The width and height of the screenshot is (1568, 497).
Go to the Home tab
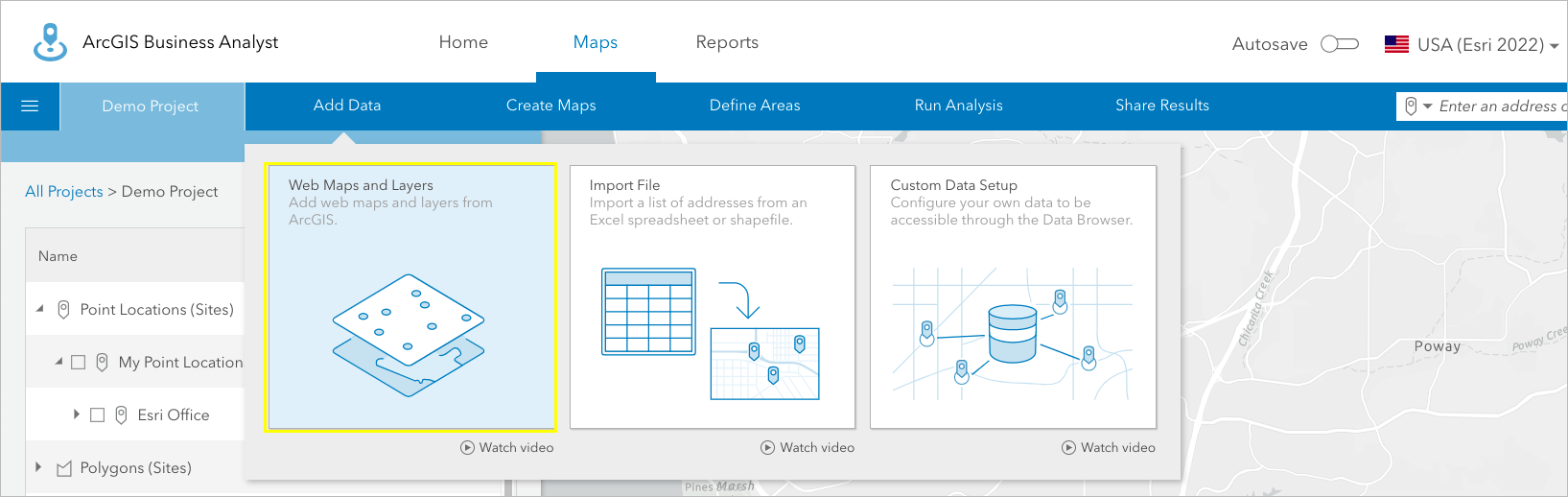click(x=463, y=42)
